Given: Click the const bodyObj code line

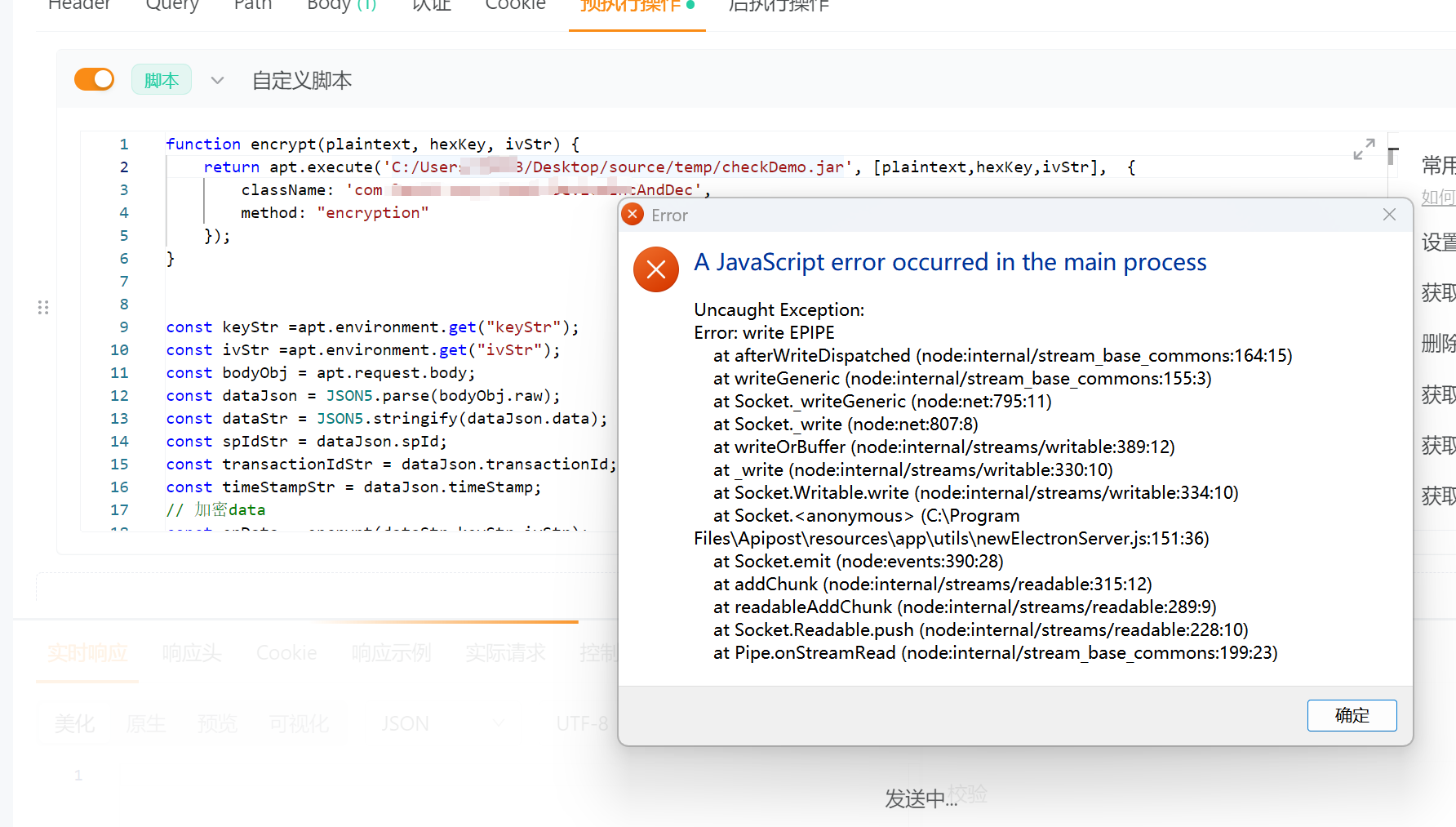Looking at the screenshot, I should tap(320, 373).
